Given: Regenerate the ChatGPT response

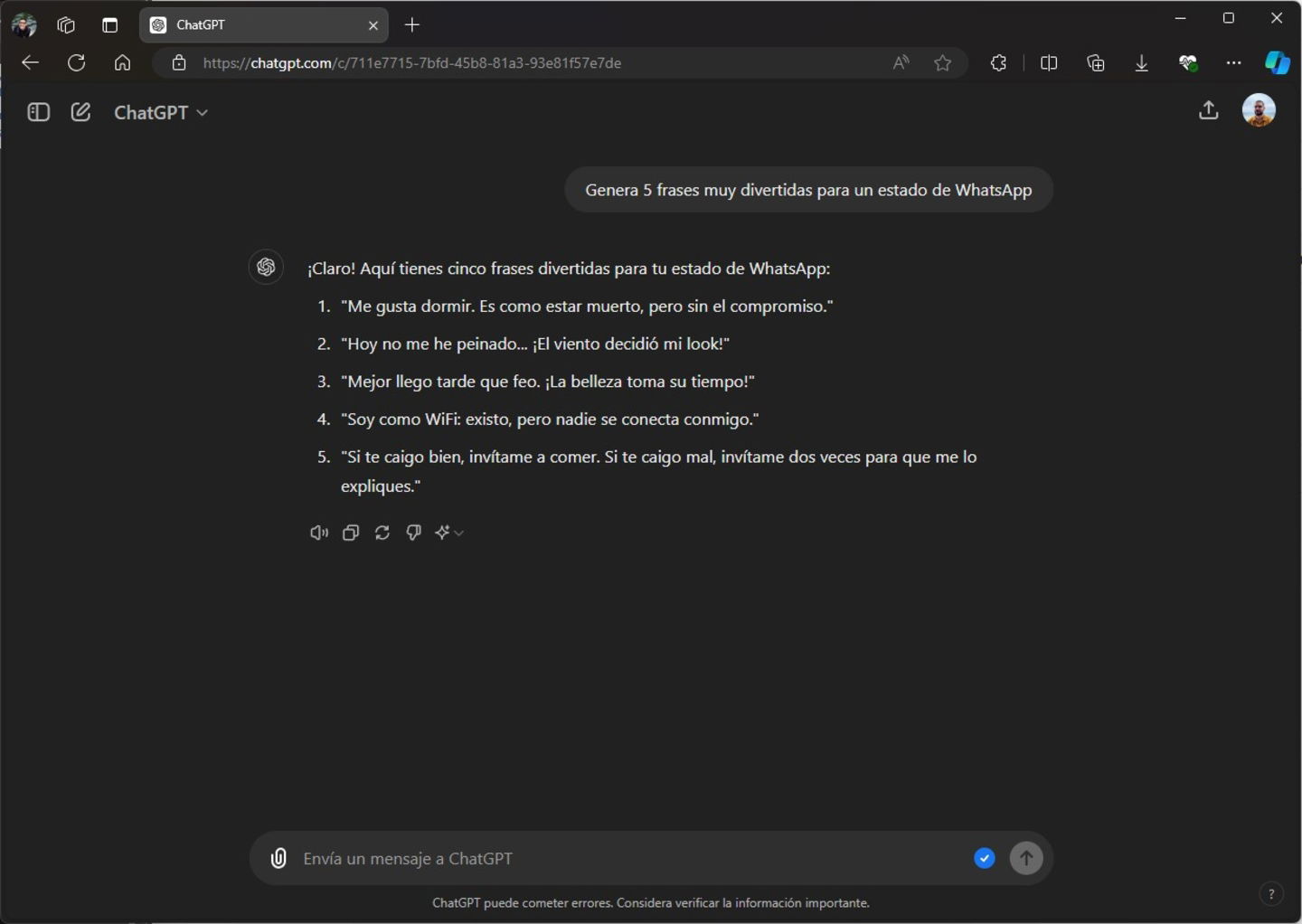Looking at the screenshot, I should 382,533.
